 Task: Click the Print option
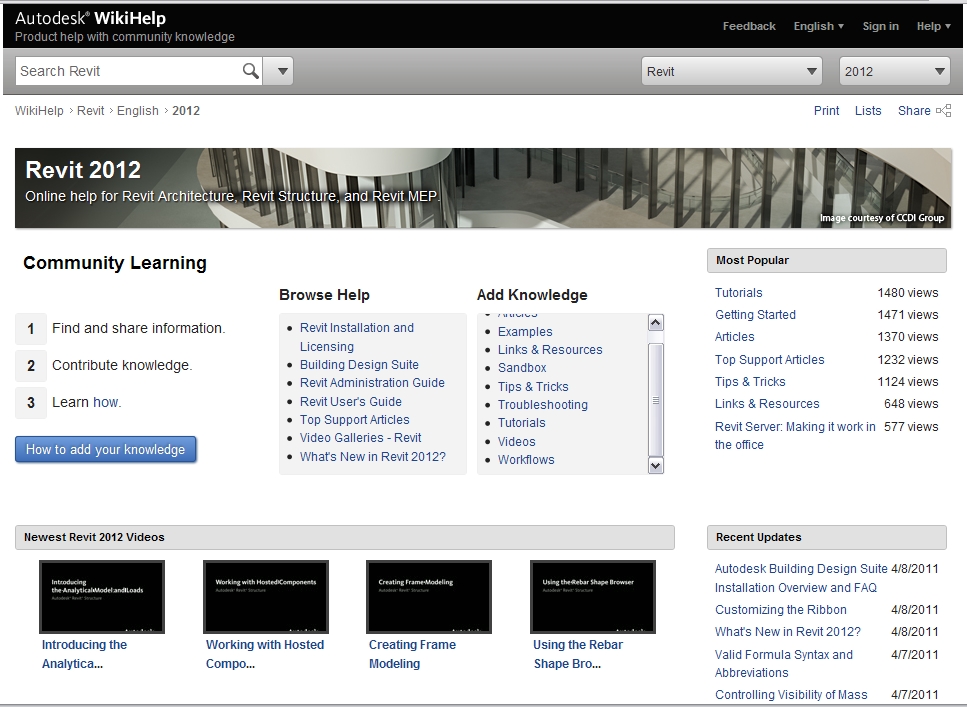coord(826,110)
